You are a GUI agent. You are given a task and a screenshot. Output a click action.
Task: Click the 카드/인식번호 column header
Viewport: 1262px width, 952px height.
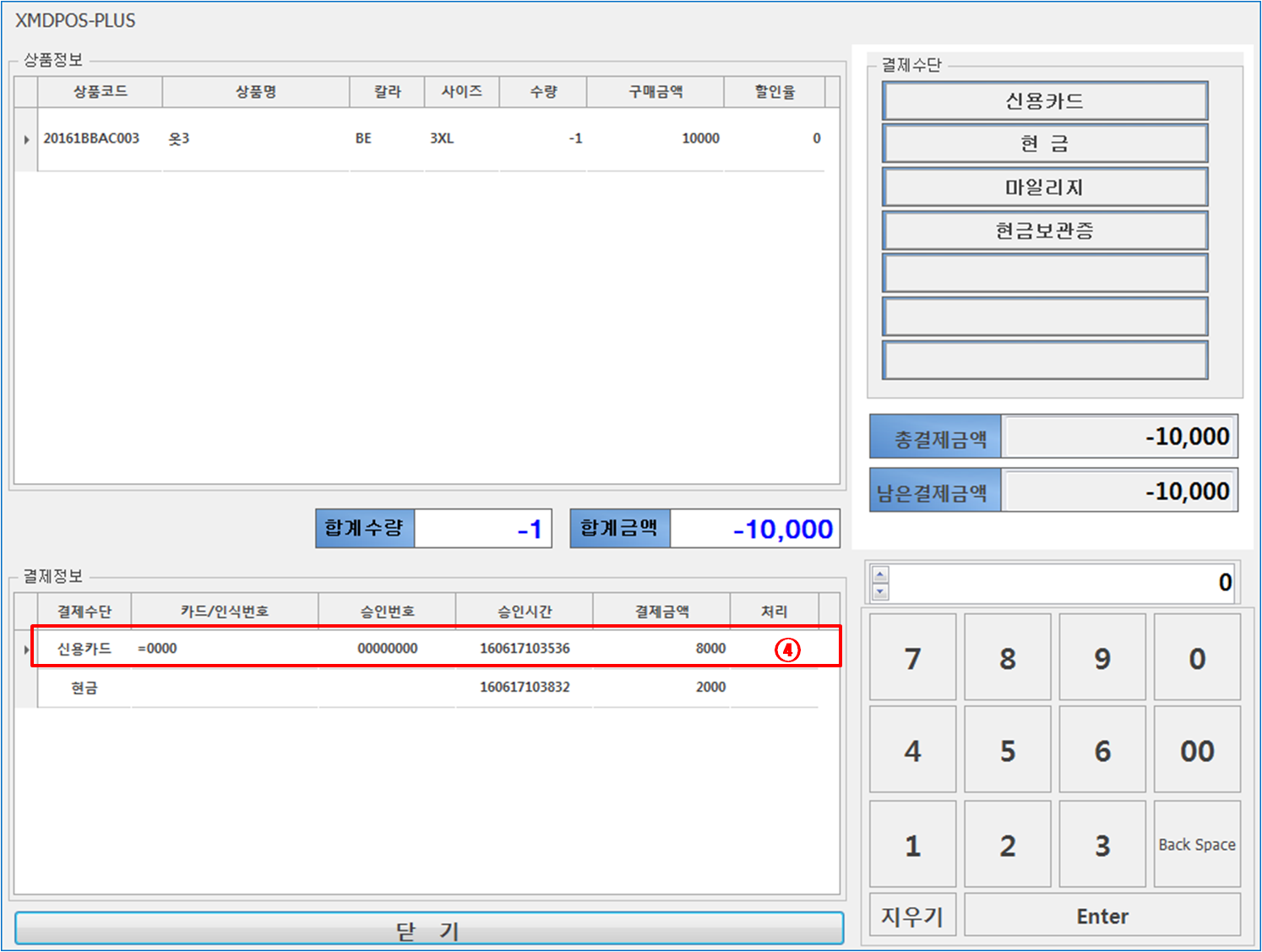[x=225, y=612]
